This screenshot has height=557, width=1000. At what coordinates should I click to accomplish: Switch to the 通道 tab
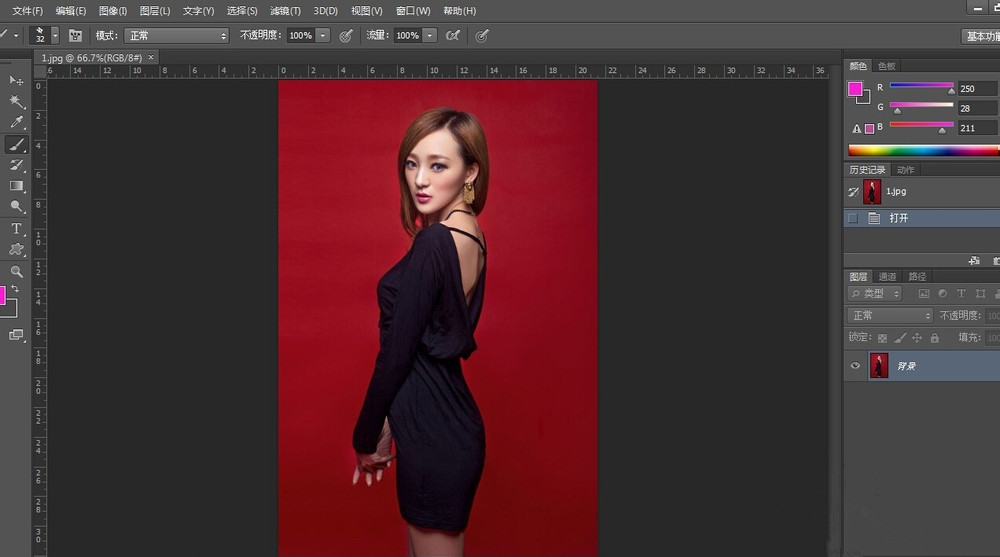tap(888, 276)
